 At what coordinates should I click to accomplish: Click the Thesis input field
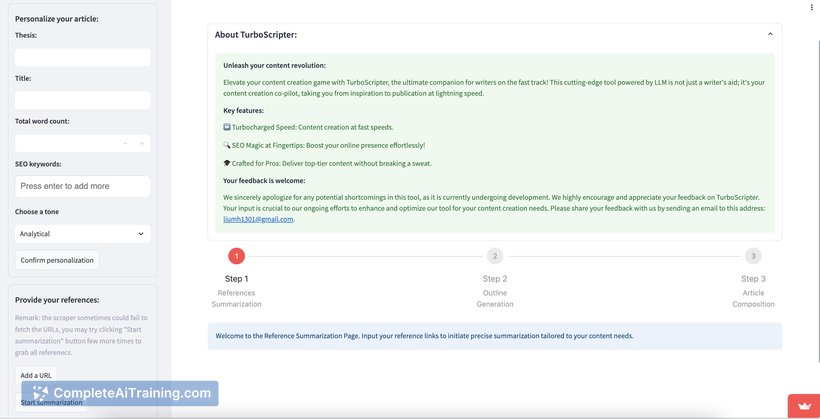[x=83, y=58]
